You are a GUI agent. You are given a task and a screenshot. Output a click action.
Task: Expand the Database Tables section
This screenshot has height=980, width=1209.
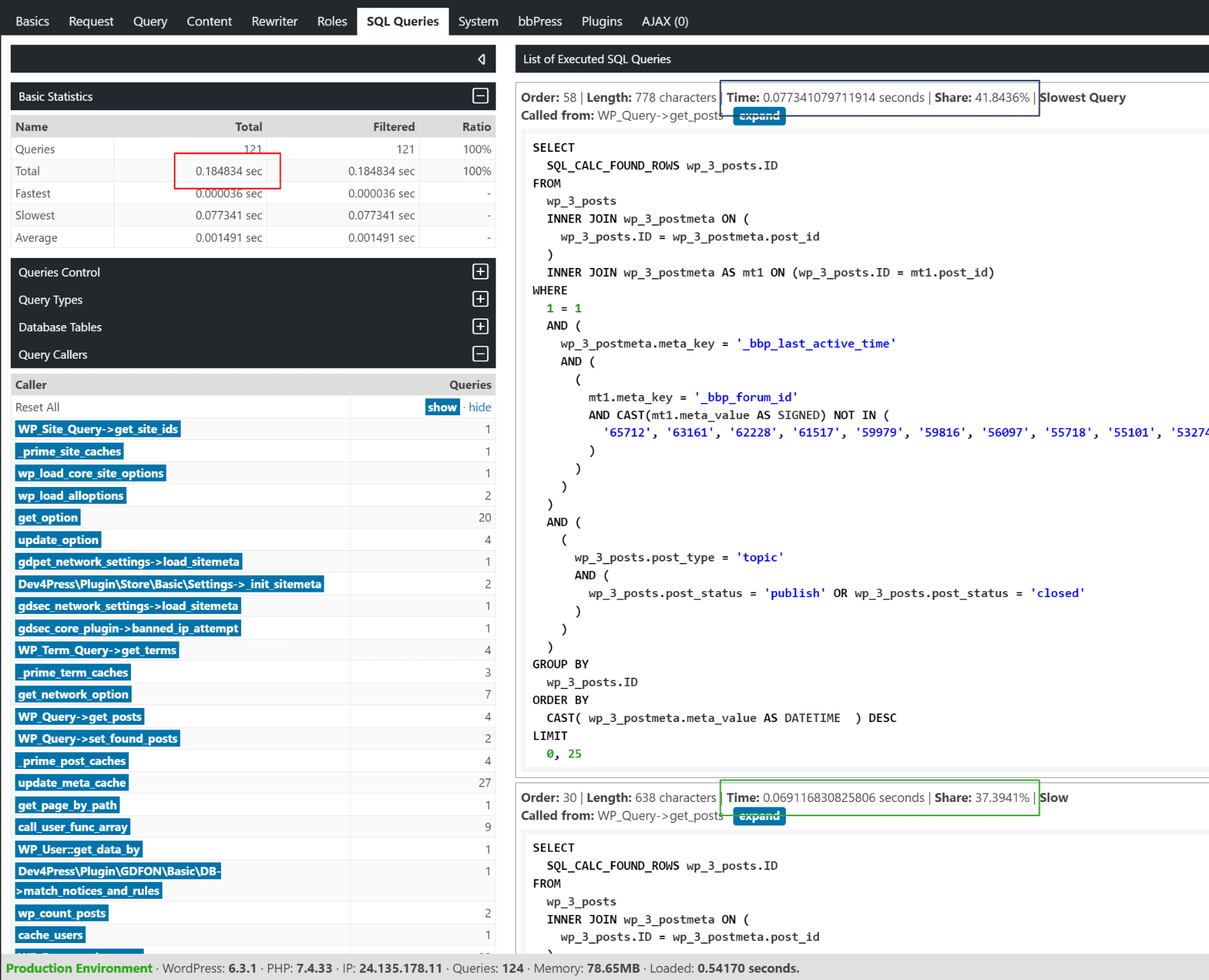(x=480, y=326)
